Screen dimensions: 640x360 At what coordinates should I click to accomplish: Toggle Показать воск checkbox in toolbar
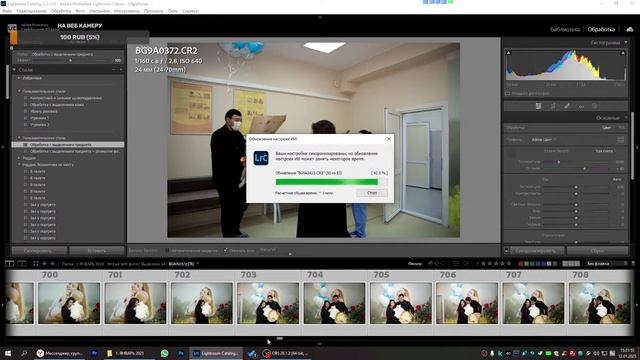tap(225, 250)
